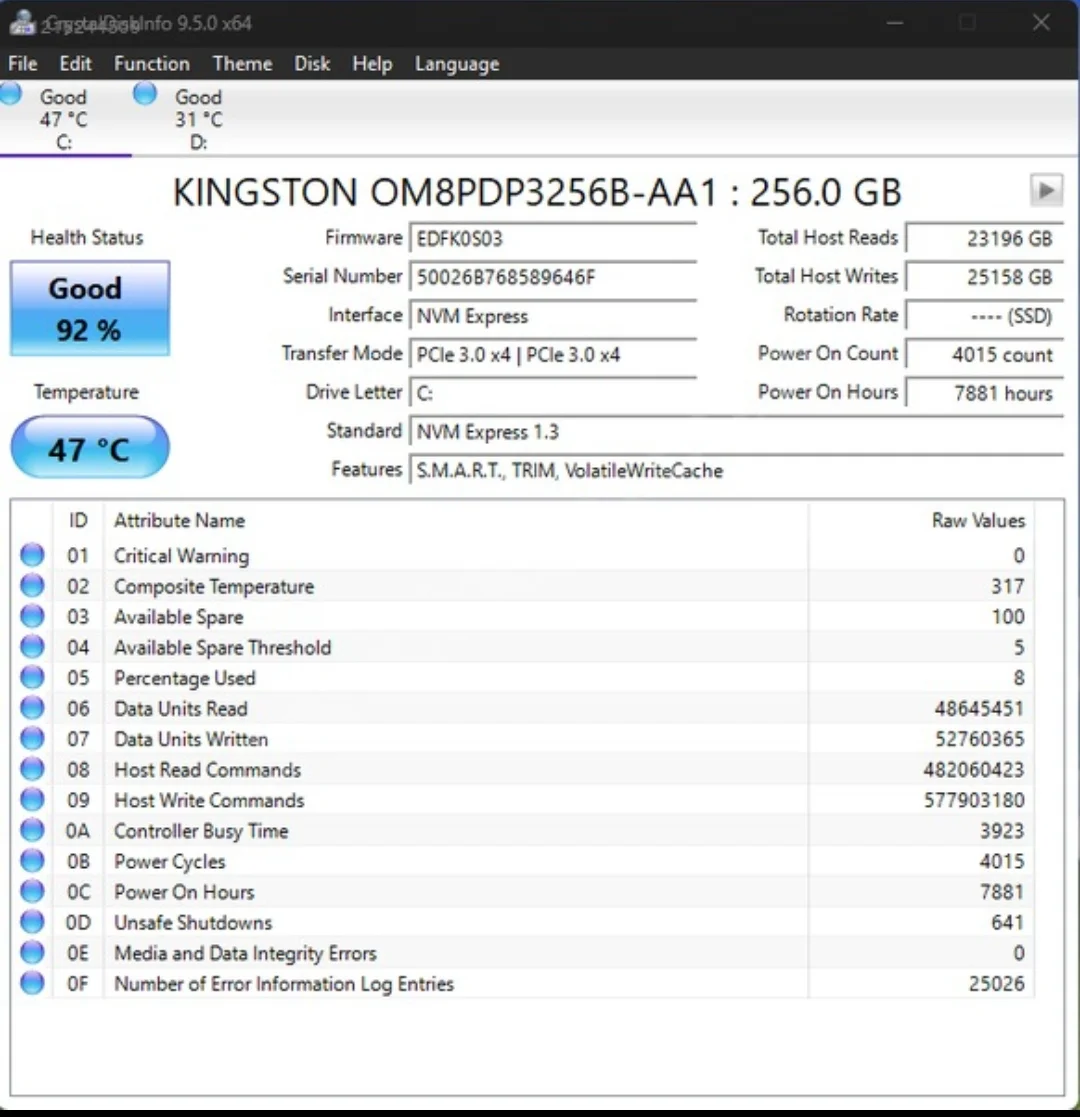
Task: Click the Power On Hours value 7881 hours
Action: pos(985,393)
